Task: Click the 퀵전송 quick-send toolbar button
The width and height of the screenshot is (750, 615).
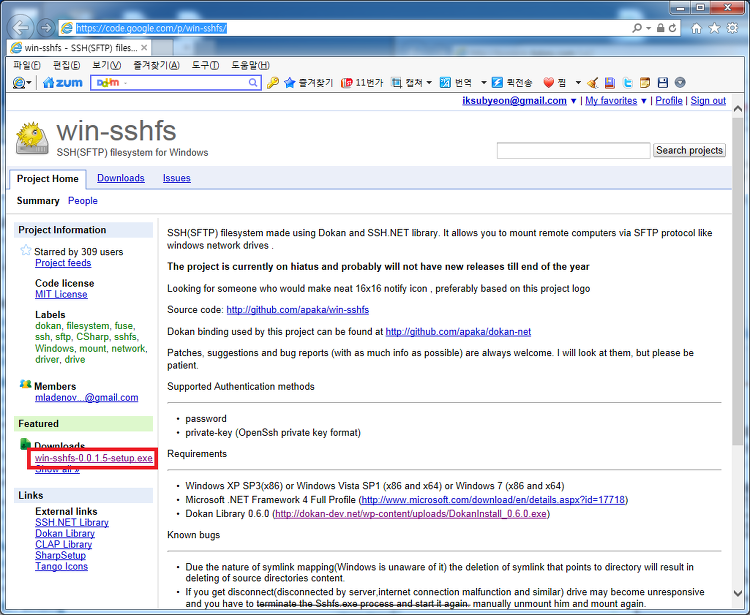Action: [x=512, y=83]
